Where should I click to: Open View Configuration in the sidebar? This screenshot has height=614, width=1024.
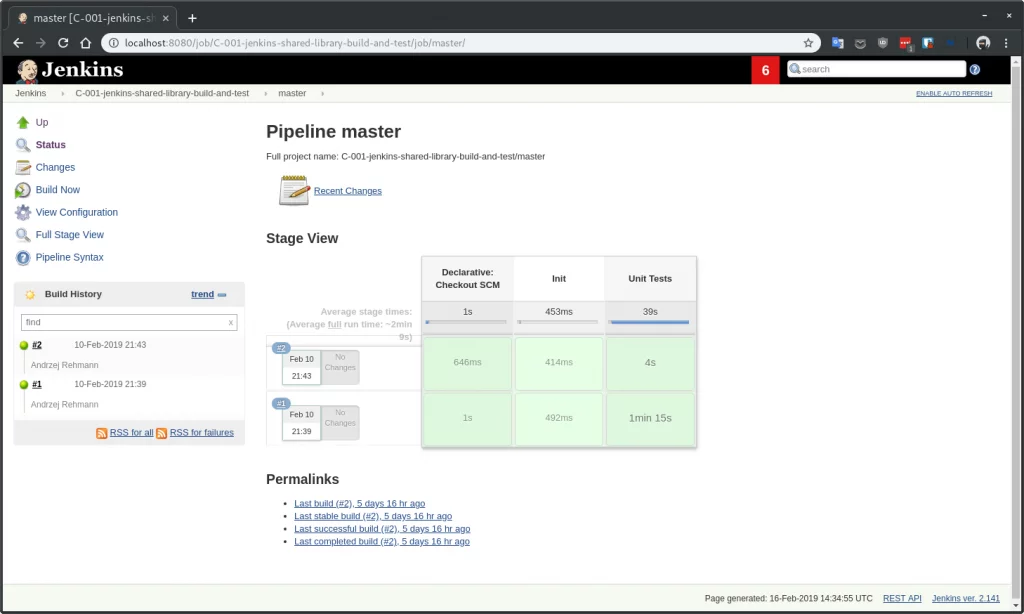click(76, 212)
